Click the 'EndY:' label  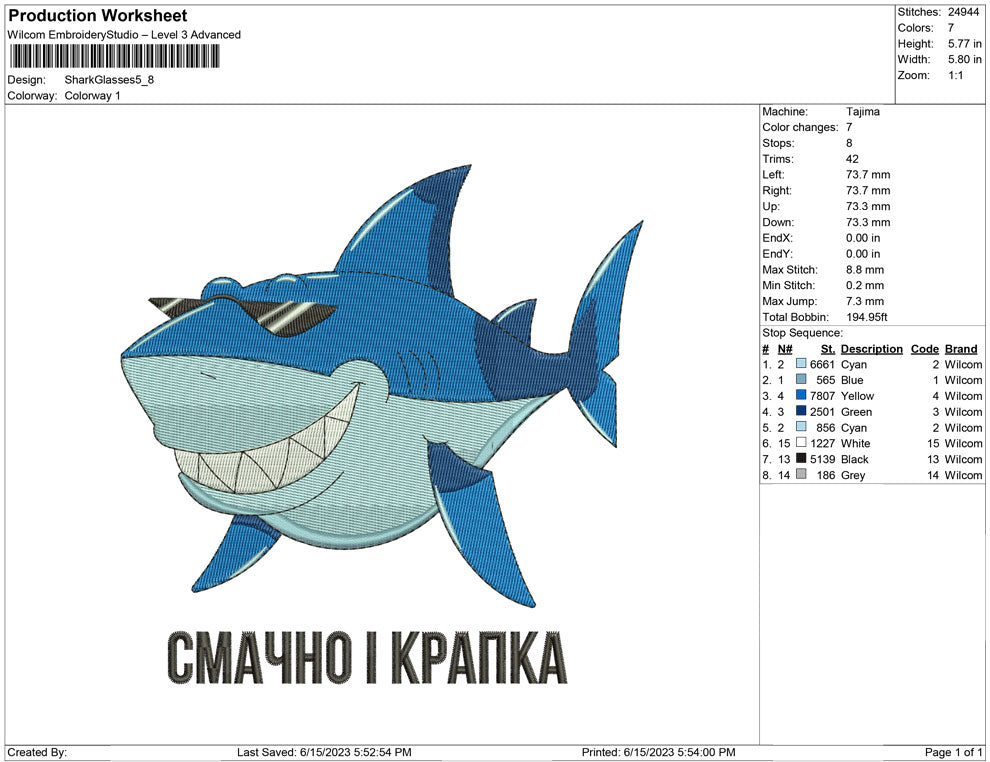(777, 254)
